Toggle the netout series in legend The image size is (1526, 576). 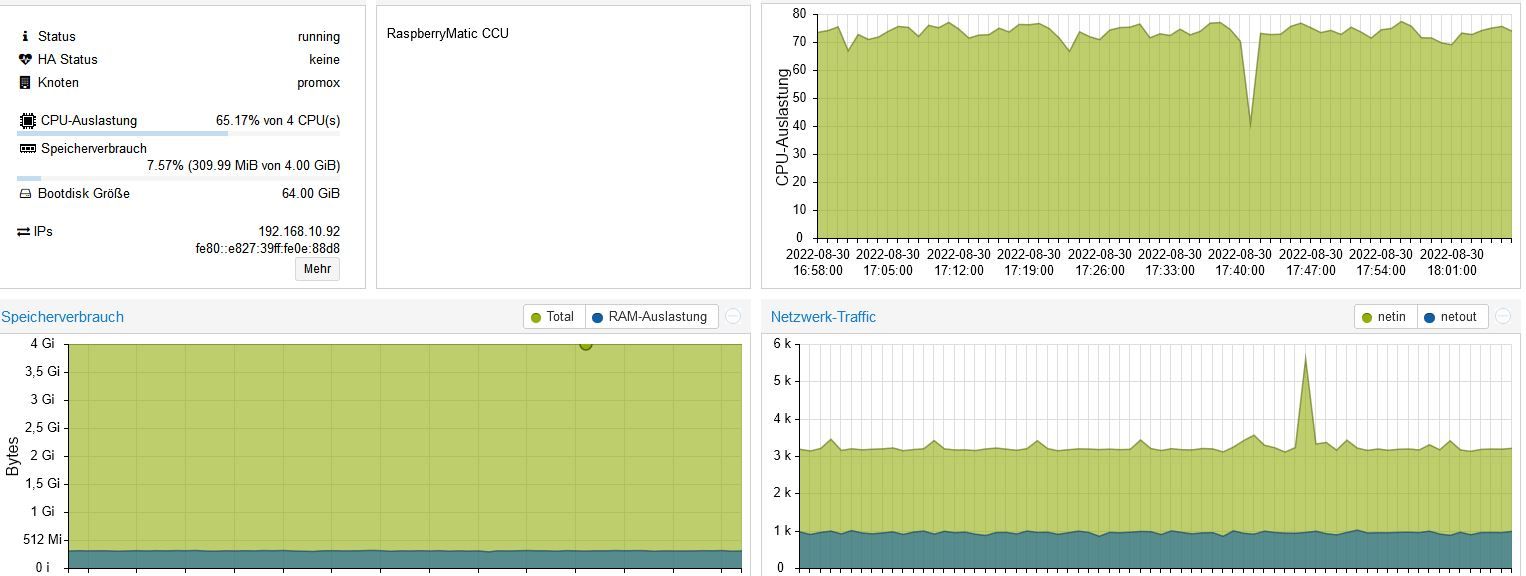pos(1450,316)
